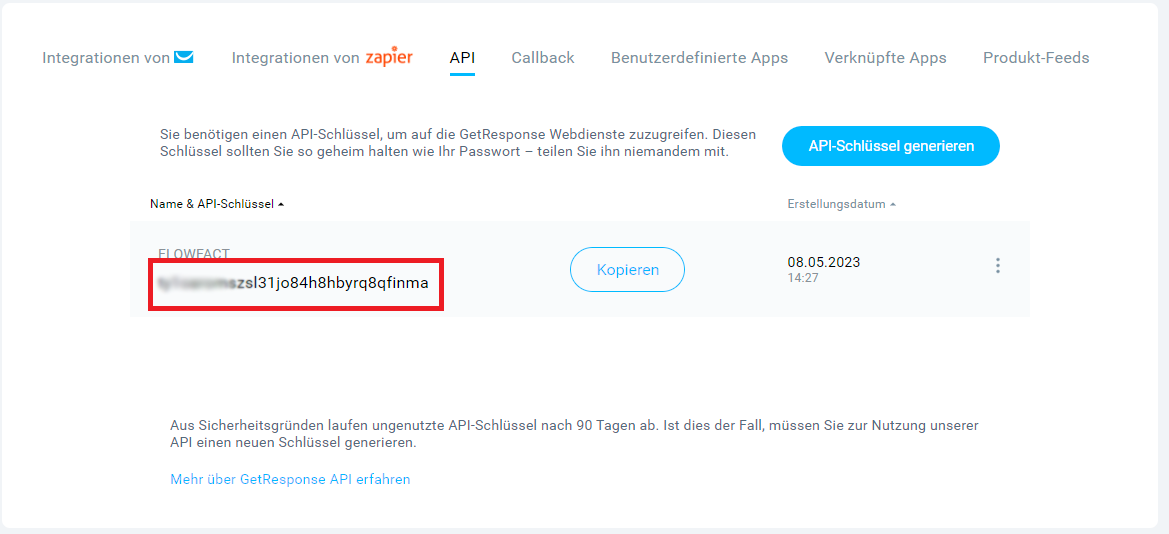
Task: Sort by Name & API-Schlüssel column
Action: (x=217, y=204)
